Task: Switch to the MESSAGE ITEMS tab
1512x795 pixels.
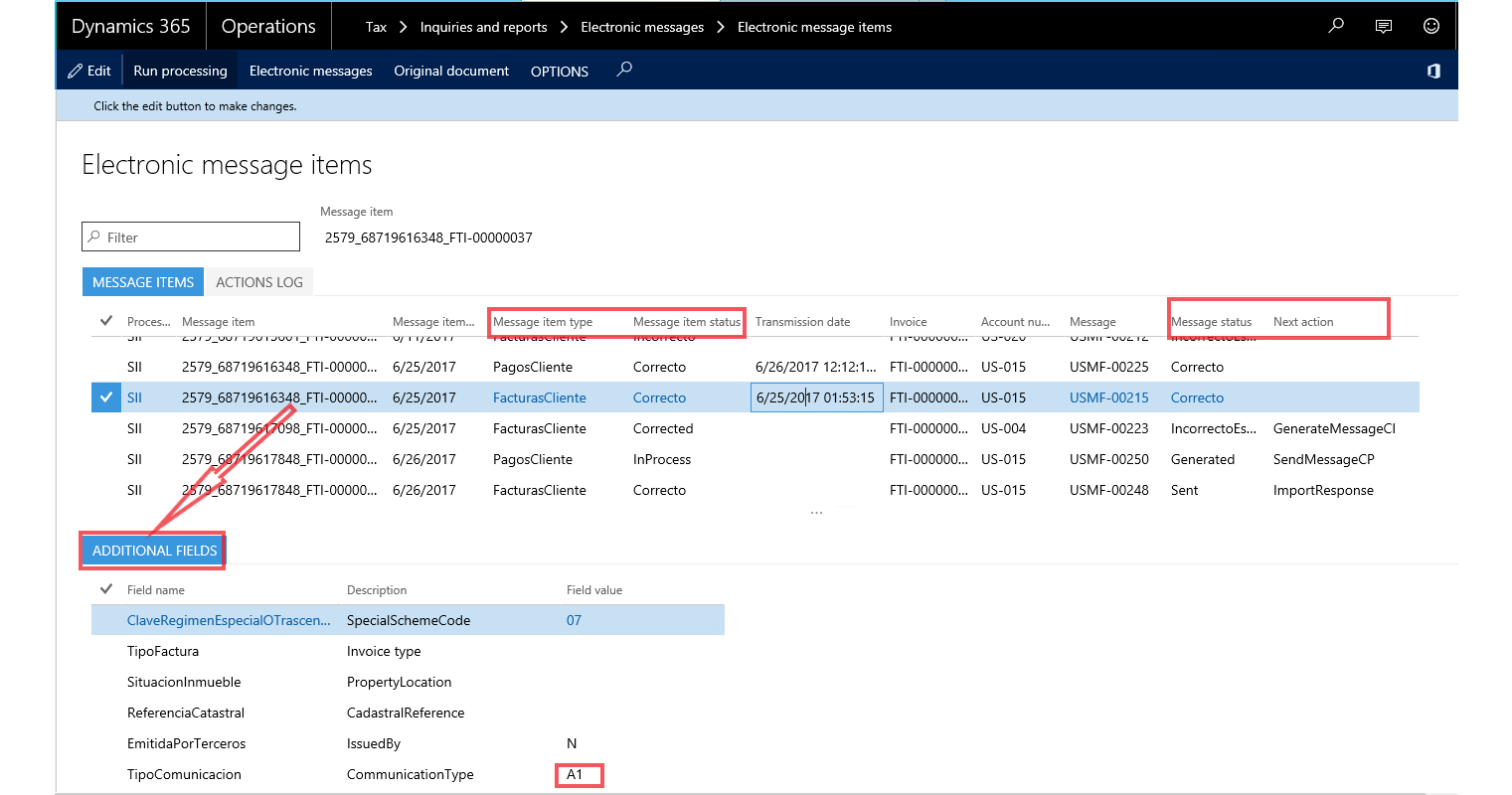Action: click(x=143, y=282)
